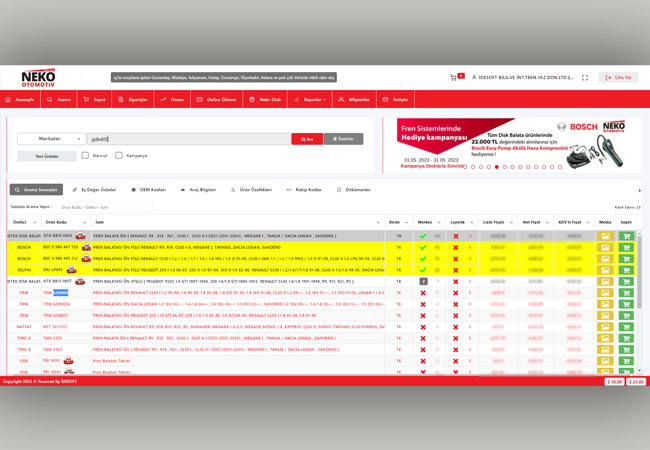Add BSC 0 986 467 720 to cart
This screenshot has height=450, width=650.
coord(626,247)
